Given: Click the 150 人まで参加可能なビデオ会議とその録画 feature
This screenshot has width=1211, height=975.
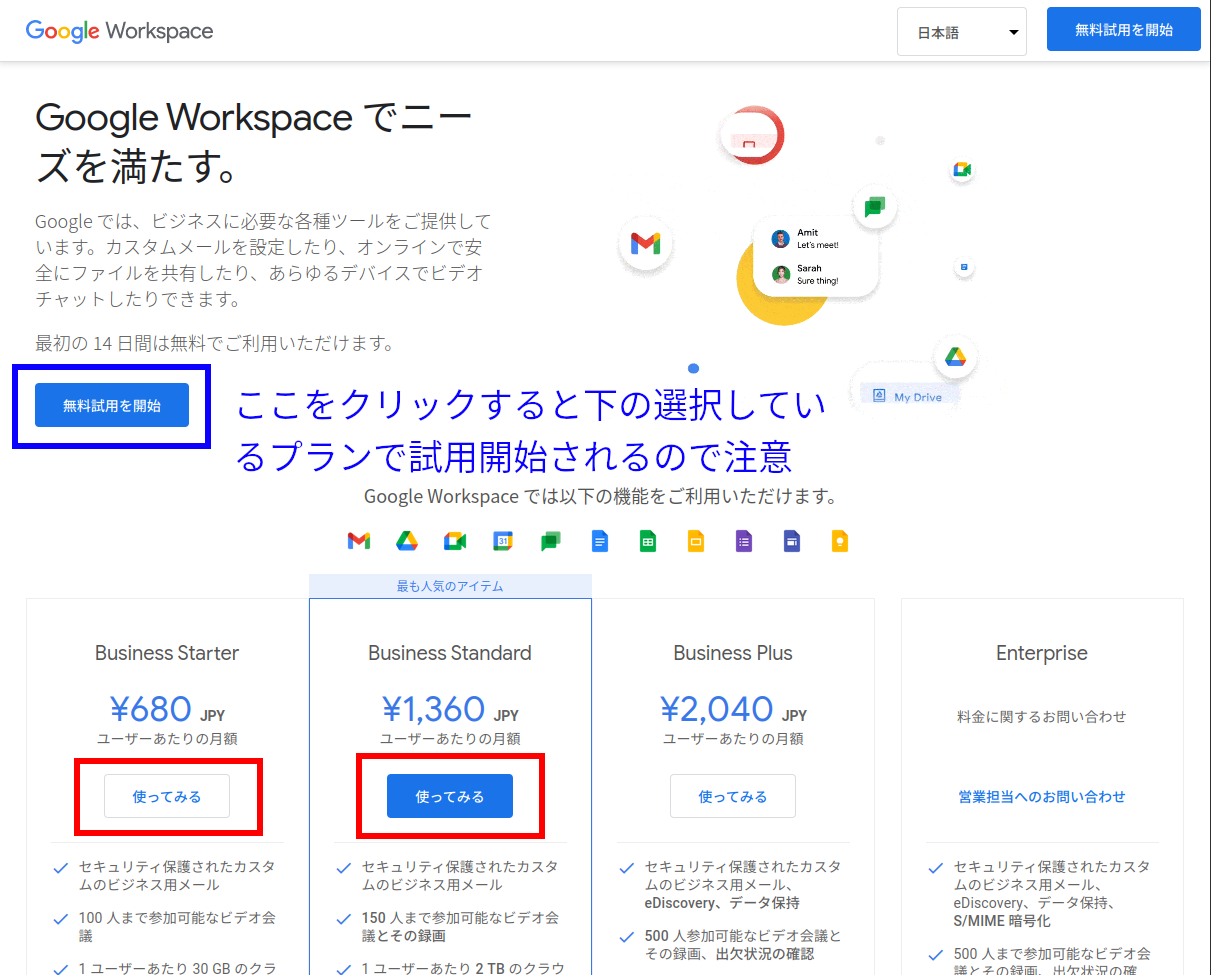Looking at the screenshot, I should tap(460, 927).
